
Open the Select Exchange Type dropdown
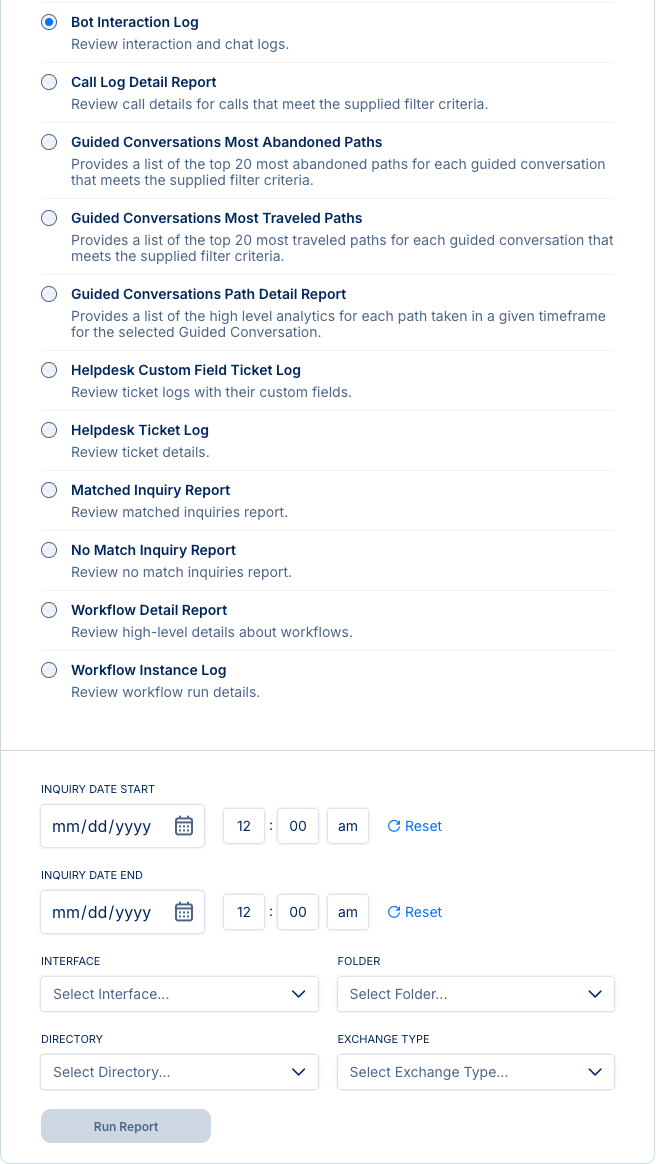coord(476,1072)
